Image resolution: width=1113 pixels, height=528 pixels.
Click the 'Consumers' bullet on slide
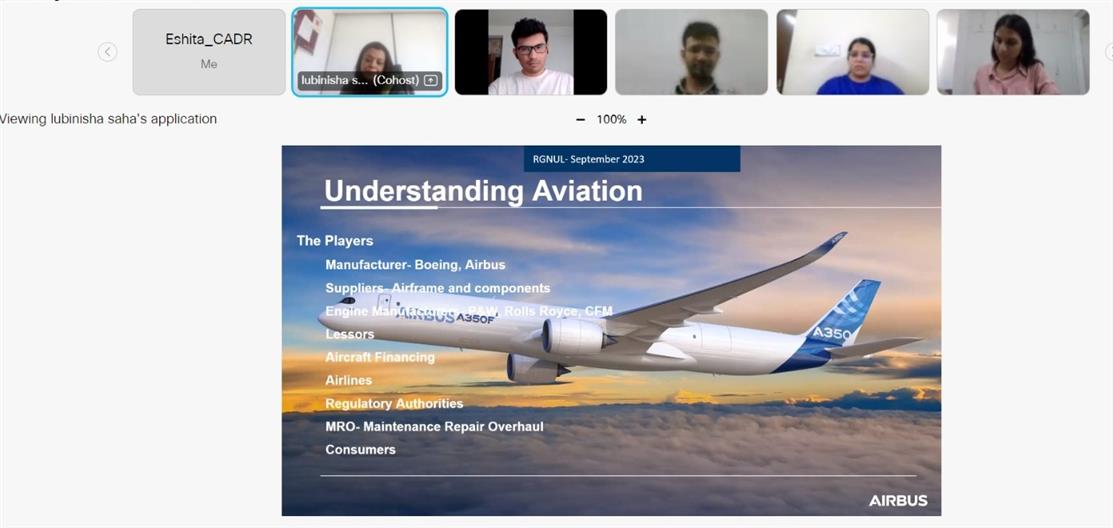(361, 449)
